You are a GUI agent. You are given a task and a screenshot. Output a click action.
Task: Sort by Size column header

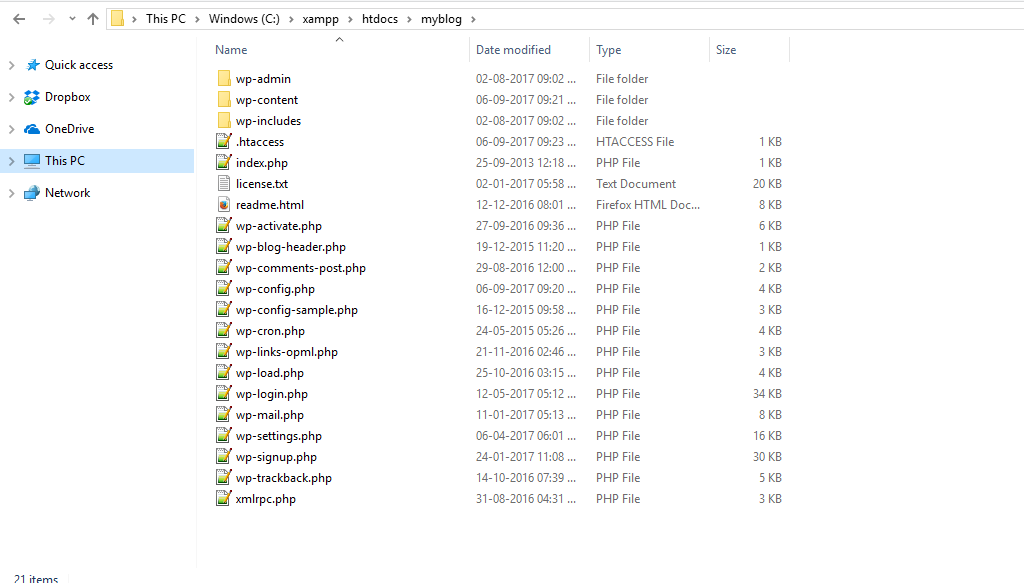coord(726,50)
